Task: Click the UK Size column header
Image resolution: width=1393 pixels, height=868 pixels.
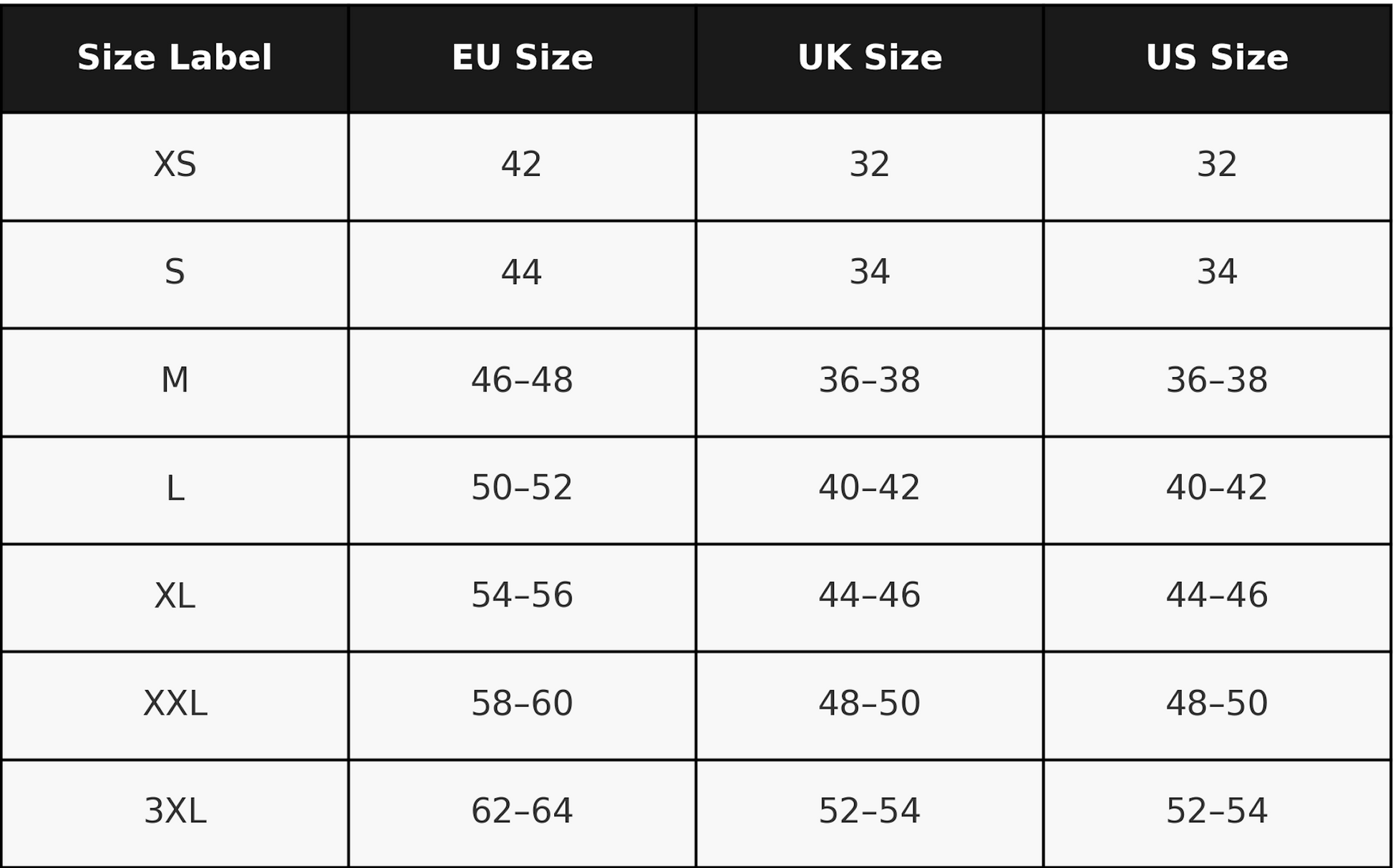Action: [x=870, y=59]
